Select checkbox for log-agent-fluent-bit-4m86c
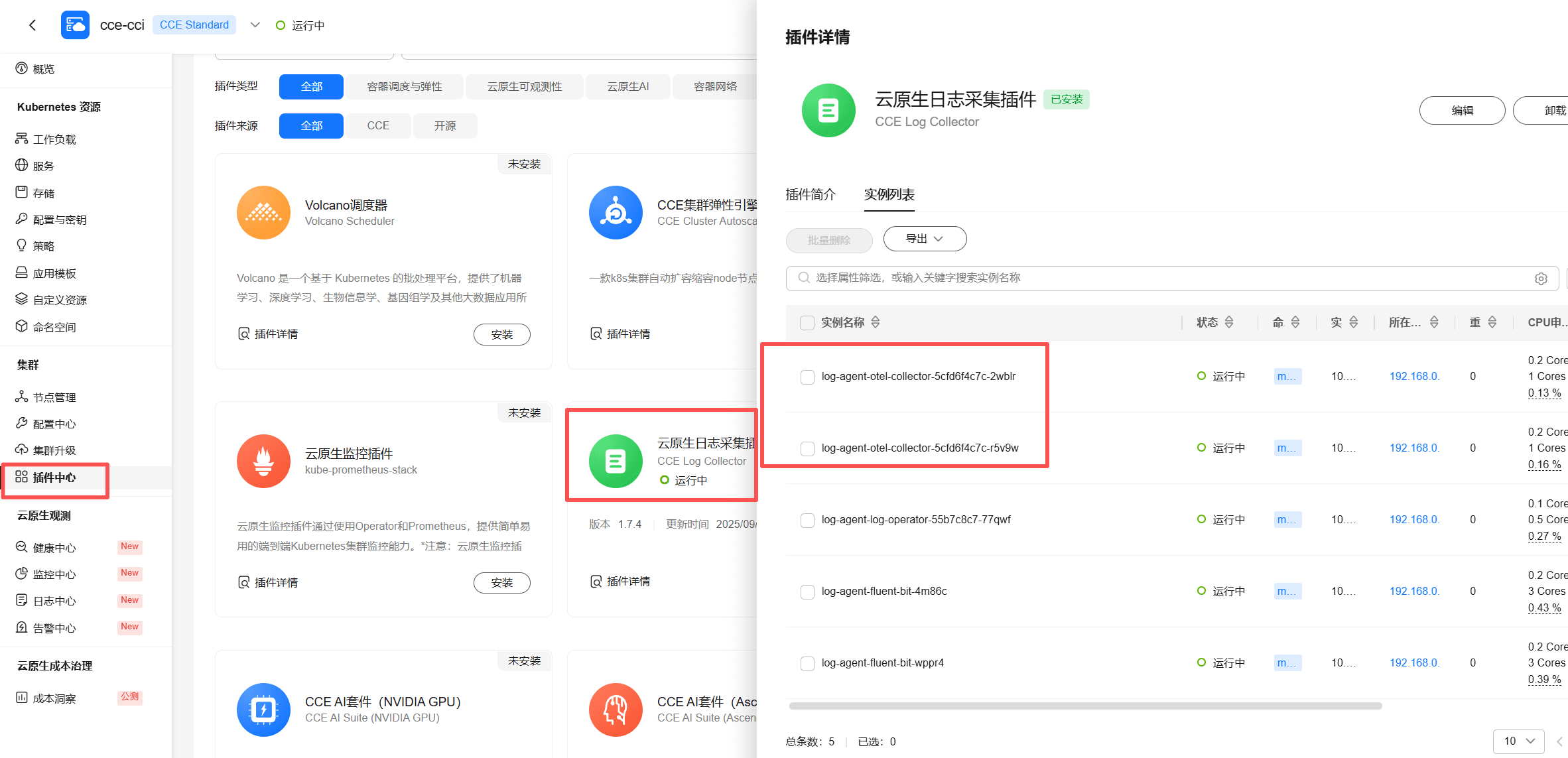The width and height of the screenshot is (1568, 758). 807,592
